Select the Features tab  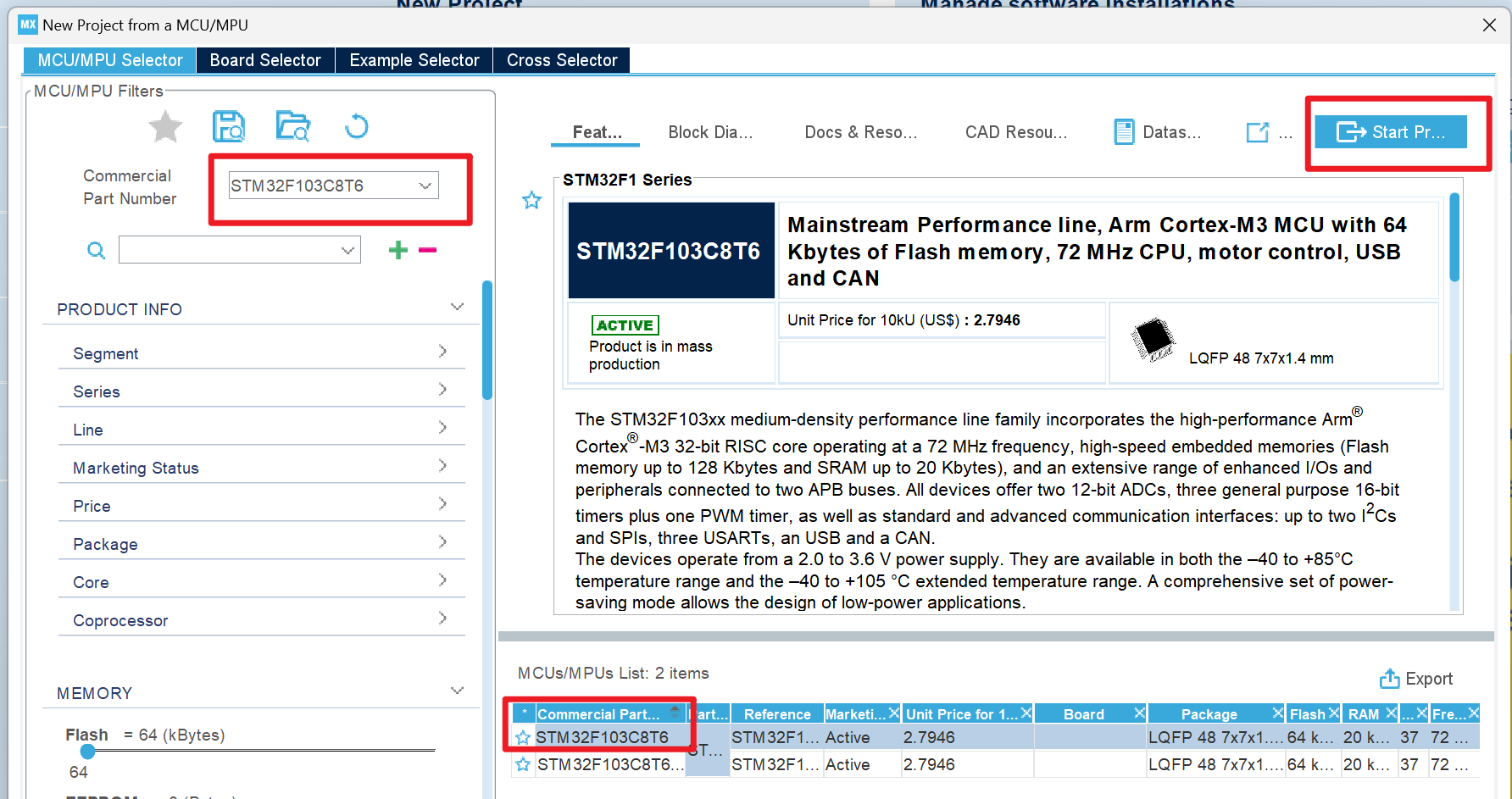tap(598, 132)
